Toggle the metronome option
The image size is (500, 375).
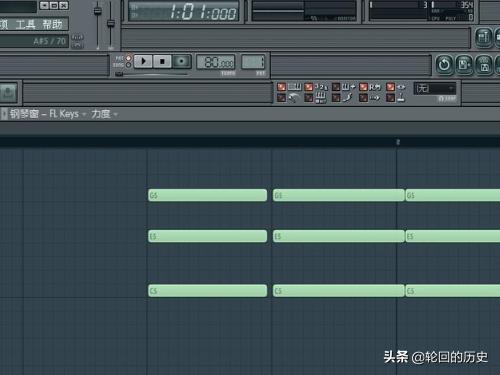pyautogui.click(x=282, y=98)
